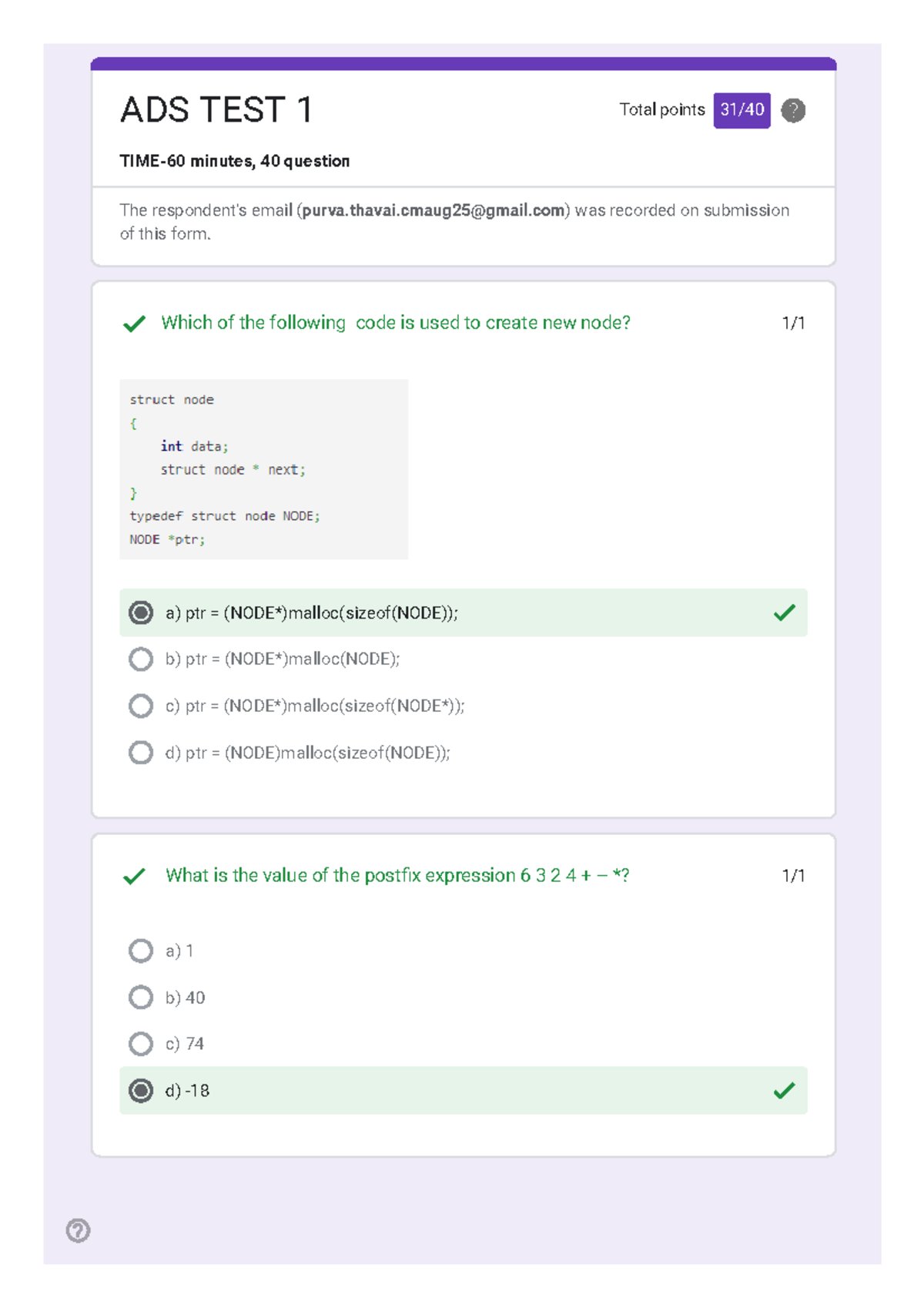Image resolution: width=924 pixels, height=1308 pixels.
Task: Click the ADS TEST 1 form title
Action: 216,110
